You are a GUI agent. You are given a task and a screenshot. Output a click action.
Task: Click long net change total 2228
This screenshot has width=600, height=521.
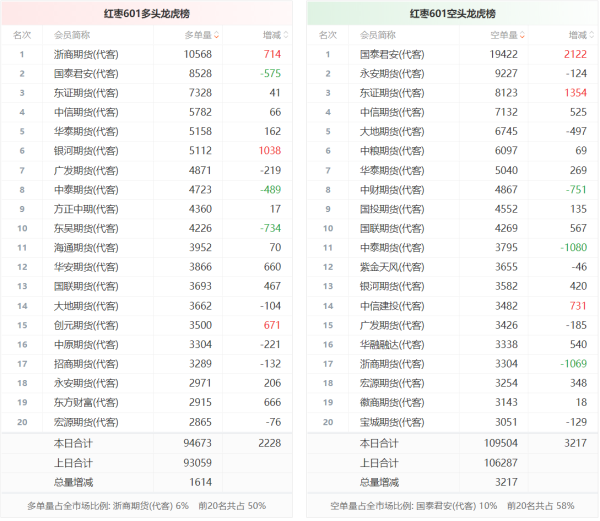click(x=270, y=443)
